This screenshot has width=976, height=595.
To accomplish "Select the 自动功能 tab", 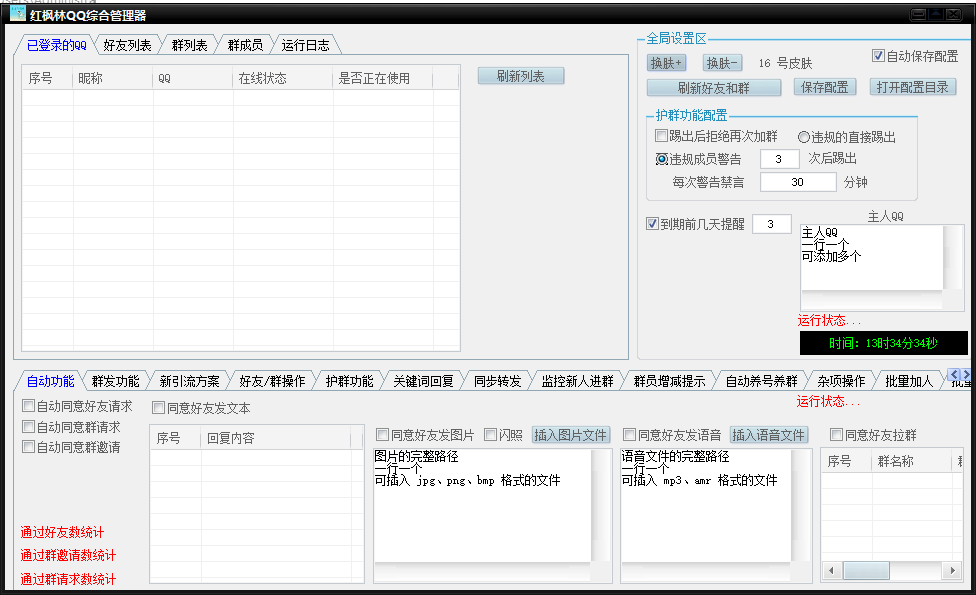I will point(50,381).
